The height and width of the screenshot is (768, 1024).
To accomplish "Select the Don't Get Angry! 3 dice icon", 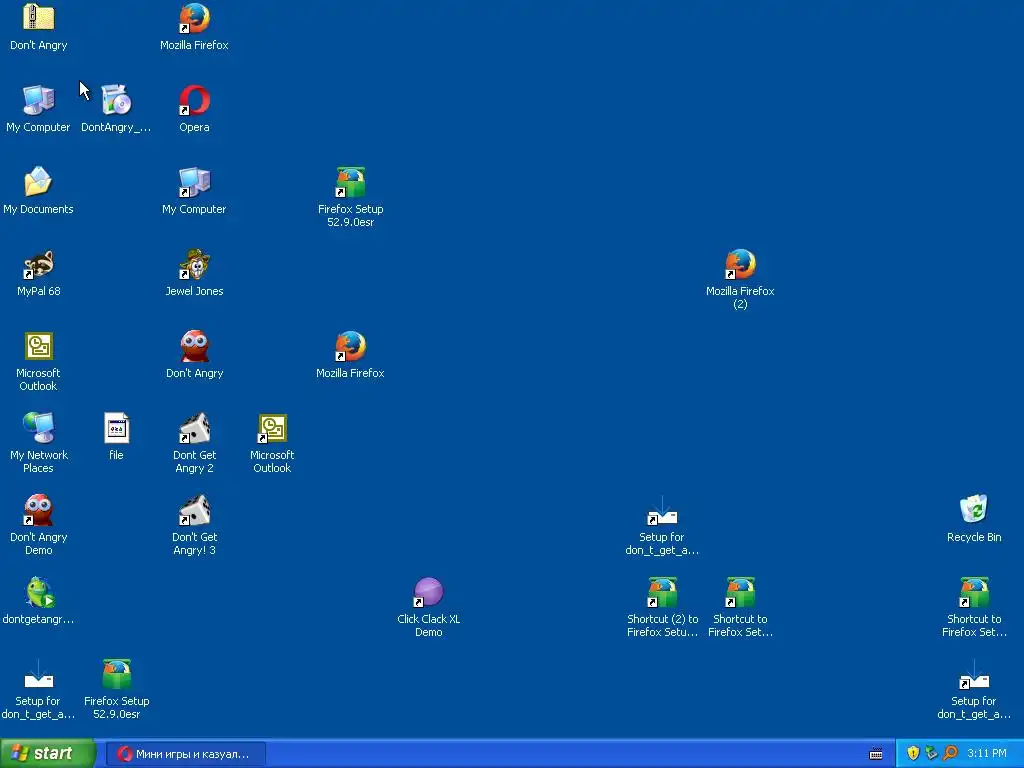I will point(194,510).
